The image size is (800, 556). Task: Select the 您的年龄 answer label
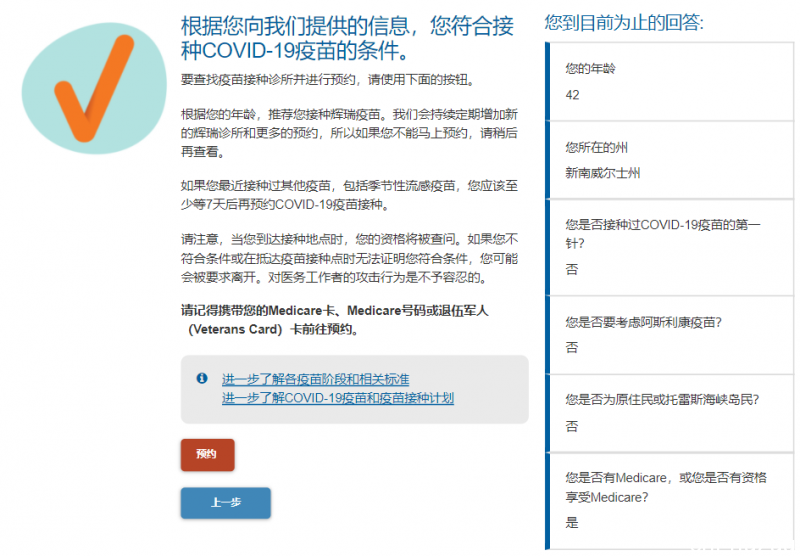pyautogui.click(x=590, y=69)
